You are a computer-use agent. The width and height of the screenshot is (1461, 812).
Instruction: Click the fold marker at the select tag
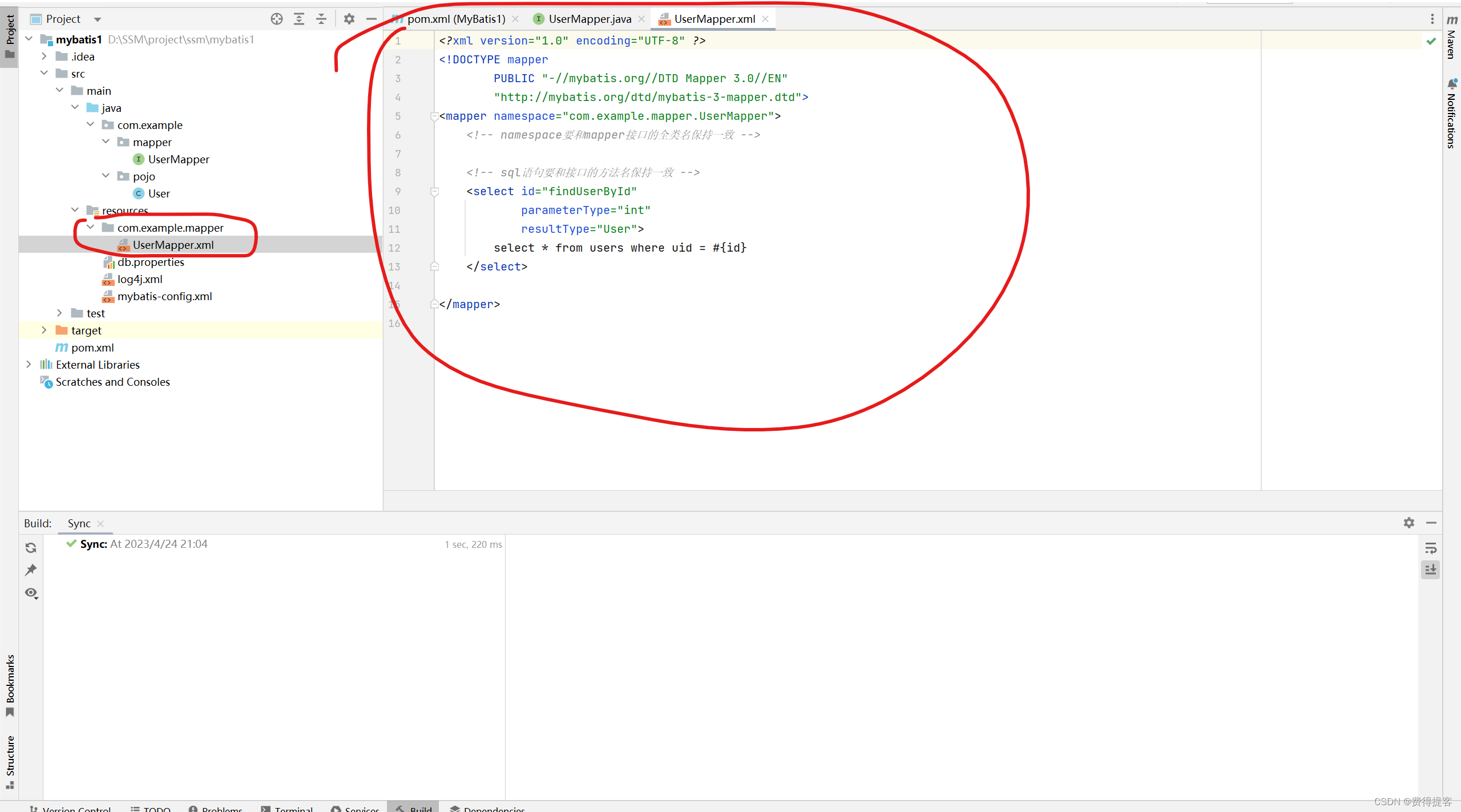[x=434, y=192]
